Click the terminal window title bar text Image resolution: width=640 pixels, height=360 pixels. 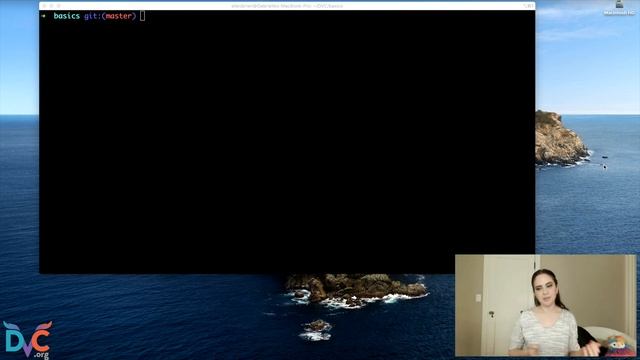click(287, 6)
